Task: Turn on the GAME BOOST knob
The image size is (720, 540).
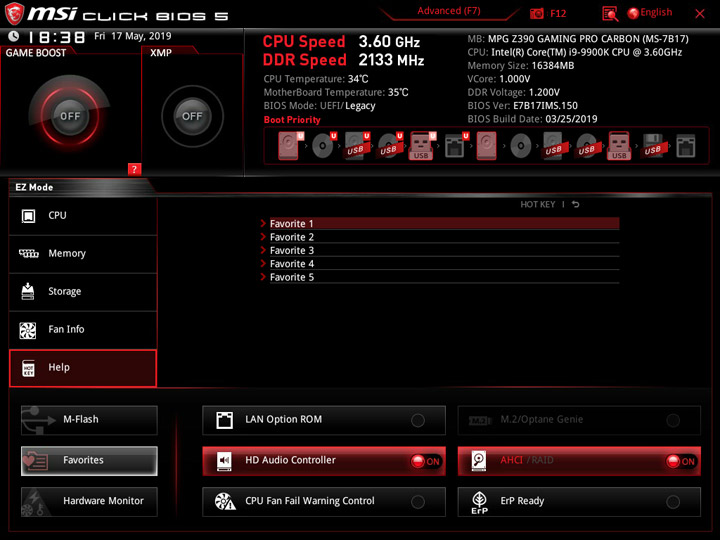Action: click(x=70, y=116)
